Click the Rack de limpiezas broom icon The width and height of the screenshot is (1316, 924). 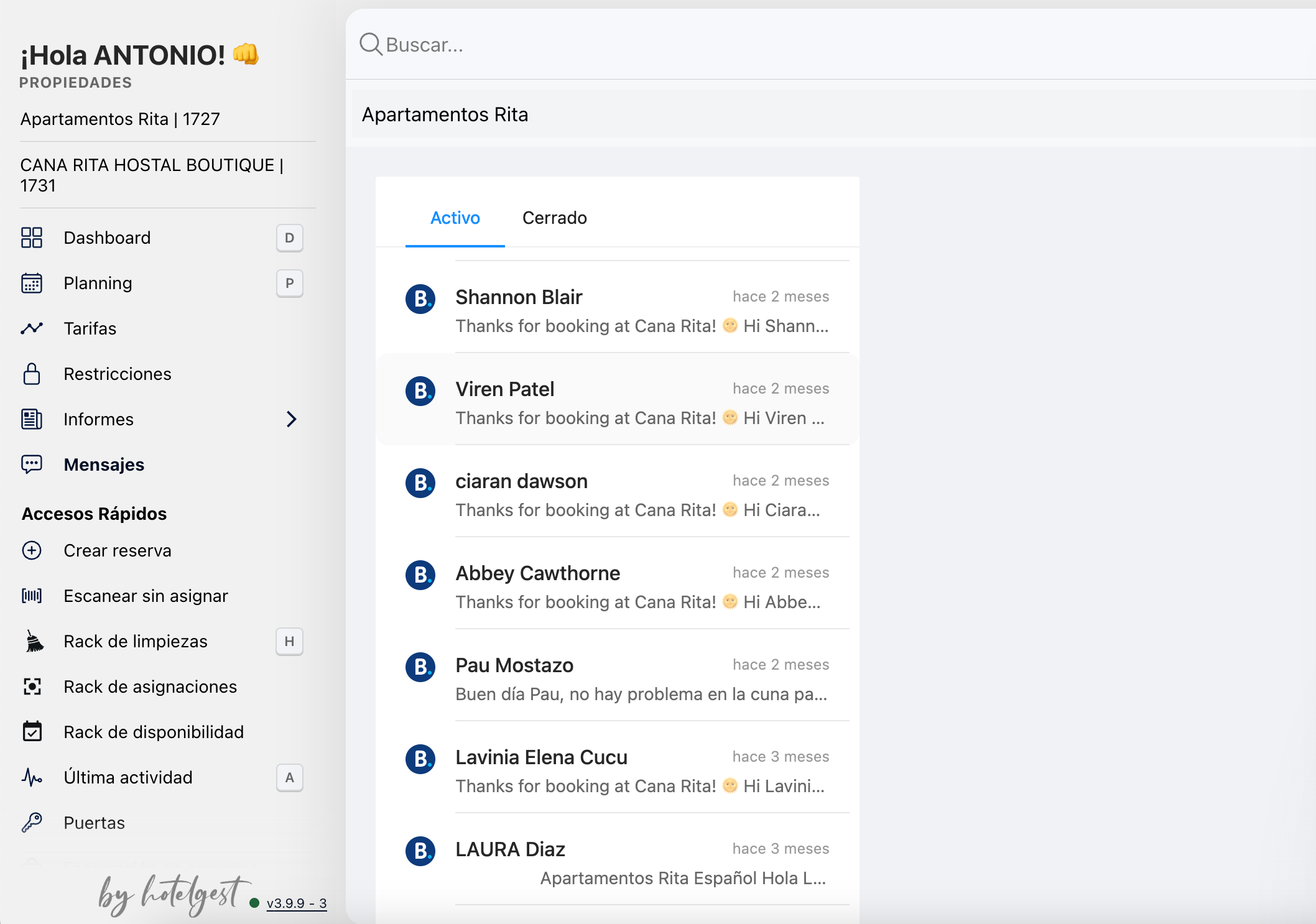(34, 641)
